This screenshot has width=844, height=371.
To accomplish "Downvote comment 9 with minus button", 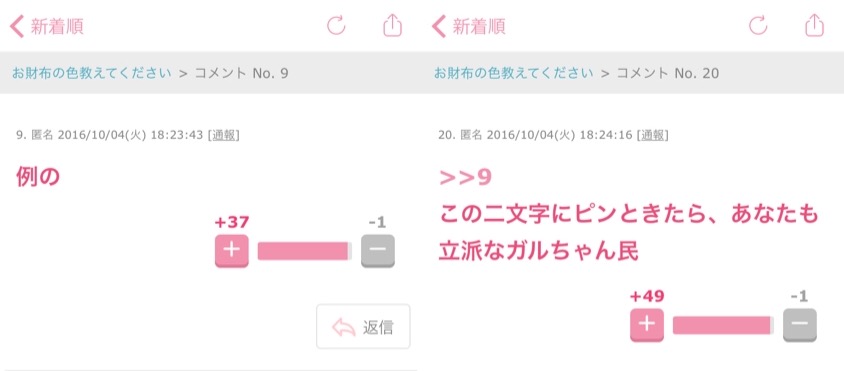I will tap(378, 251).
